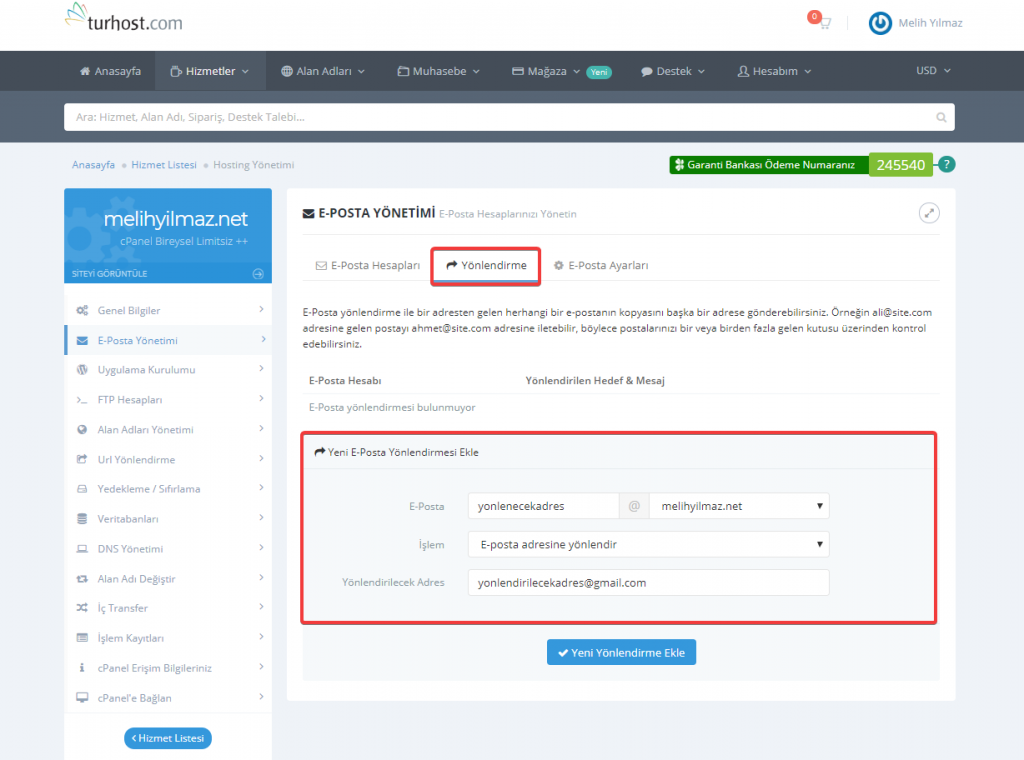Click the turhost.com logo

pyautogui.click(x=123, y=20)
